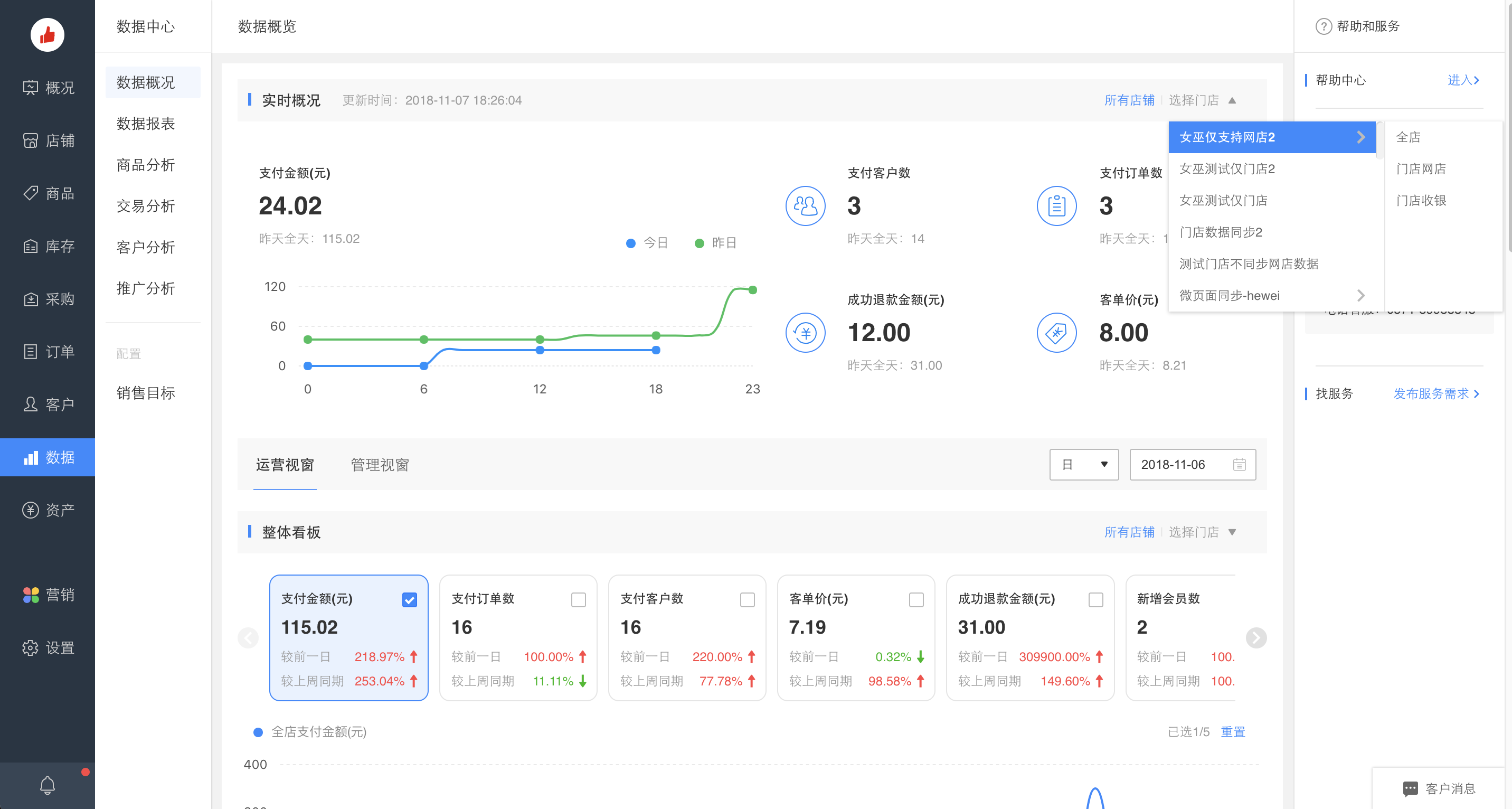Select 门店数据同步2 from the store list
Image resolution: width=1512 pixels, height=809 pixels.
pos(1271,232)
